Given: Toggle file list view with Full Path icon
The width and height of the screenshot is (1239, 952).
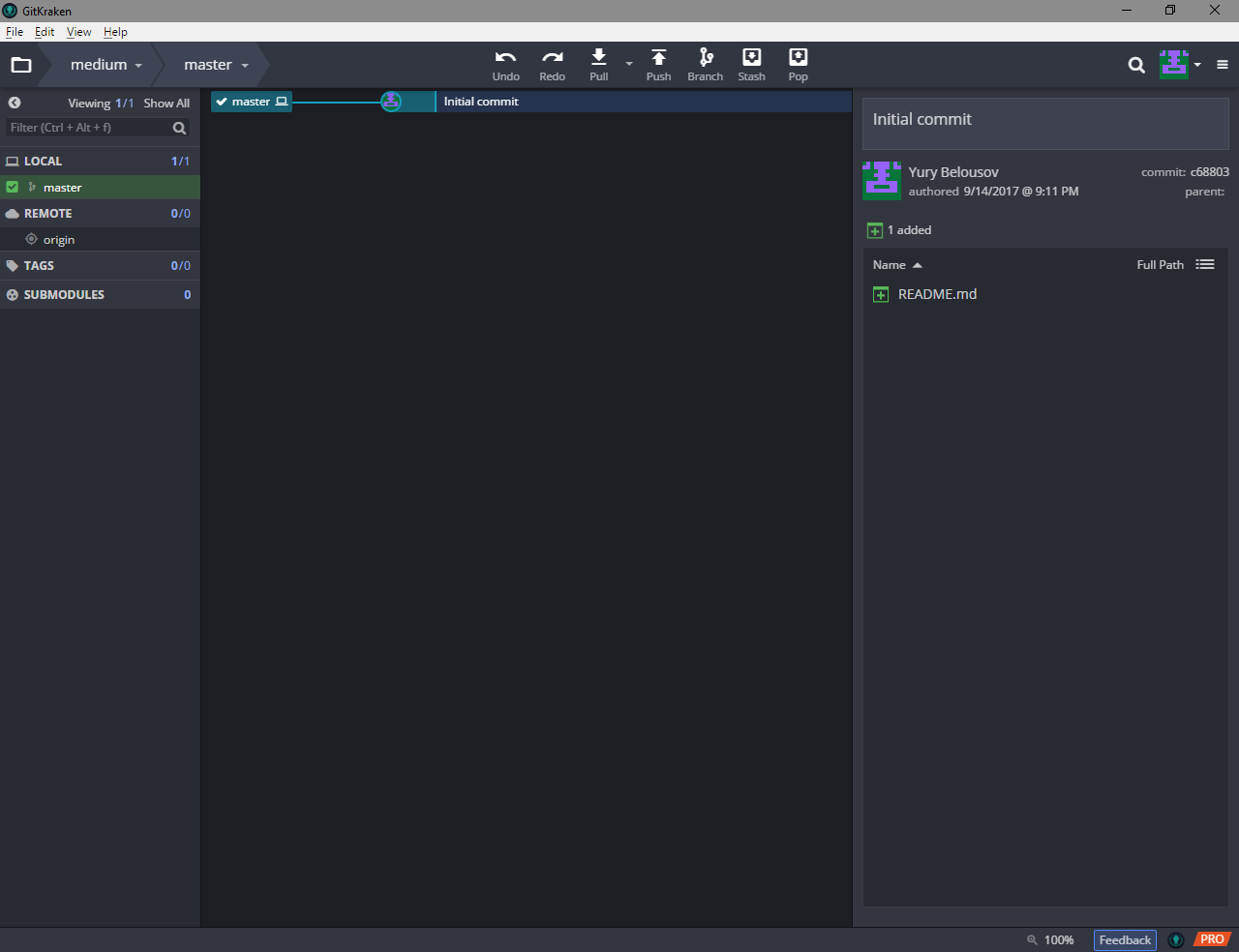Looking at the screenshot, I should [x=1205, y=263].
